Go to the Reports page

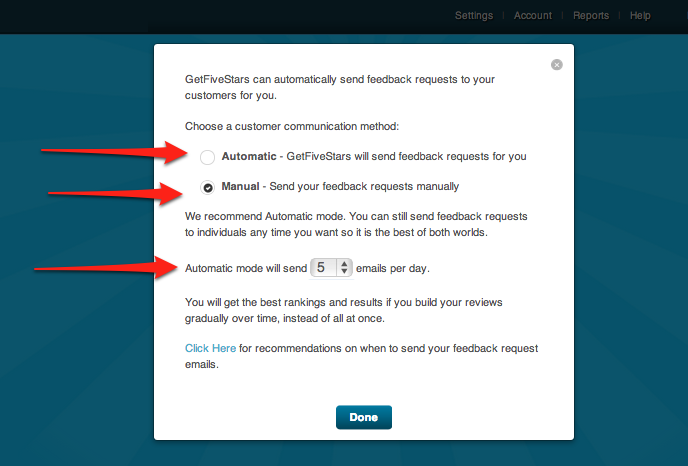[591, 16]
